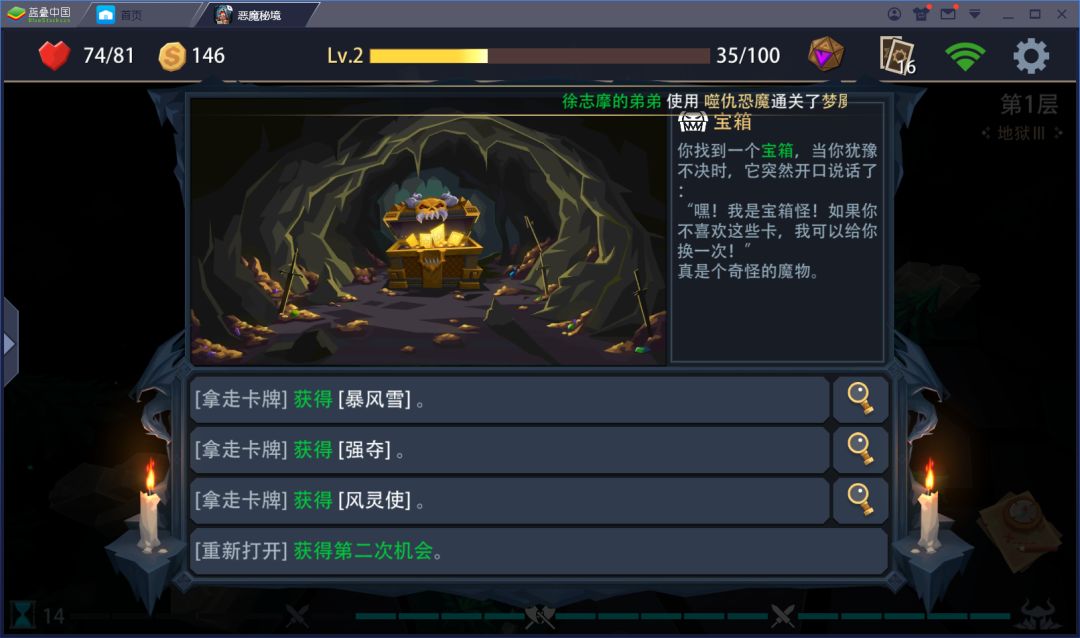This screenshot has width=1080, height=638.
Task: Choose the 风灵使 card option
Action: (x=510, y=500)
